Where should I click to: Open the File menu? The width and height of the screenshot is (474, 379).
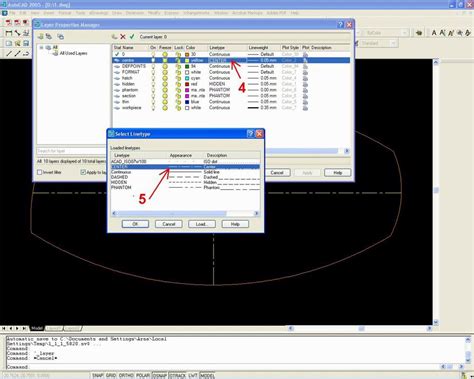click(13, 13)
